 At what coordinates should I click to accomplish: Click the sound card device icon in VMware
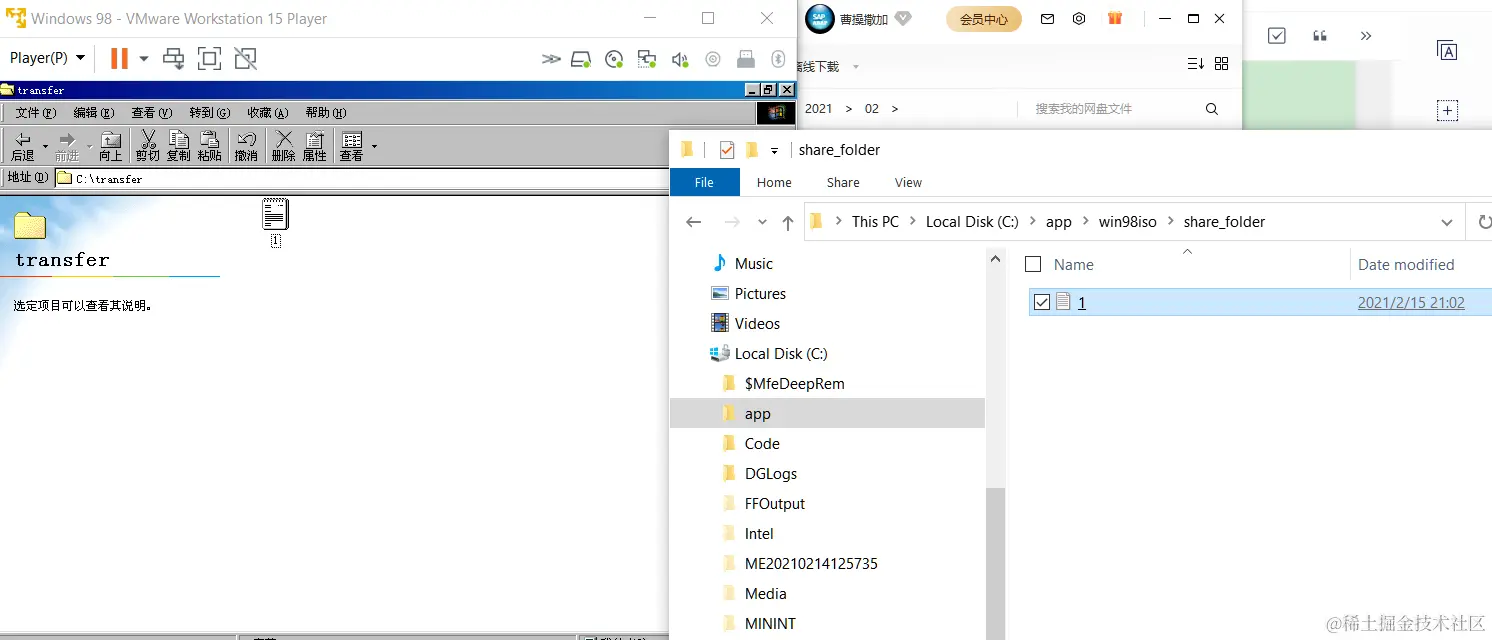click(x=680, y=59)
